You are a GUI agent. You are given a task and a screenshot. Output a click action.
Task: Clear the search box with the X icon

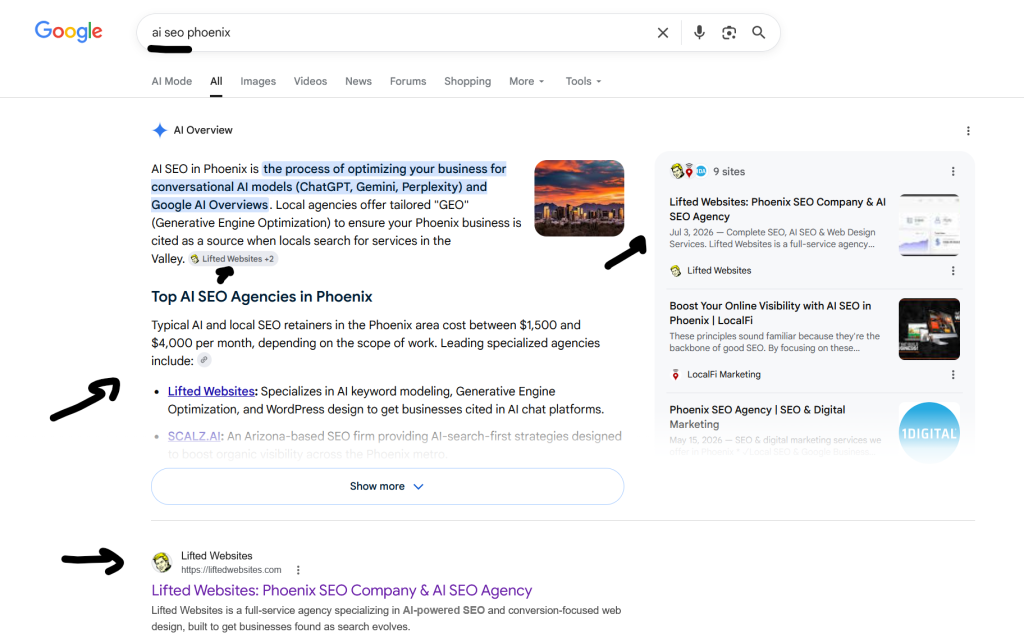point(663,33)
